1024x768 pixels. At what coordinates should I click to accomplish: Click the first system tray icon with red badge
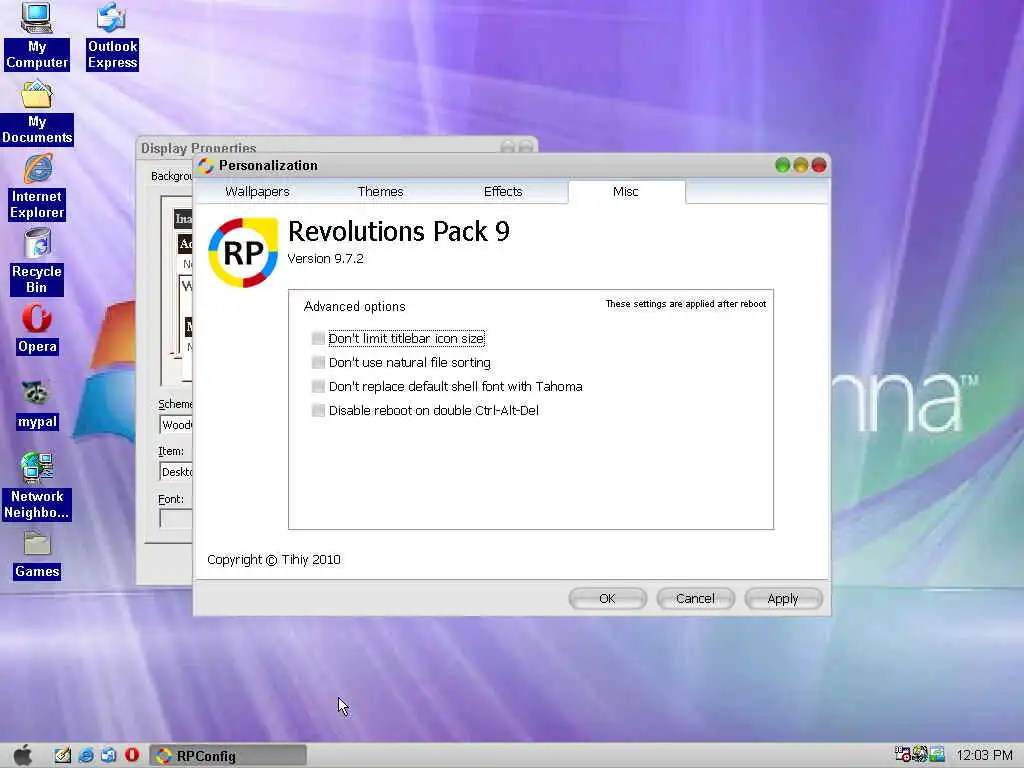903,754
